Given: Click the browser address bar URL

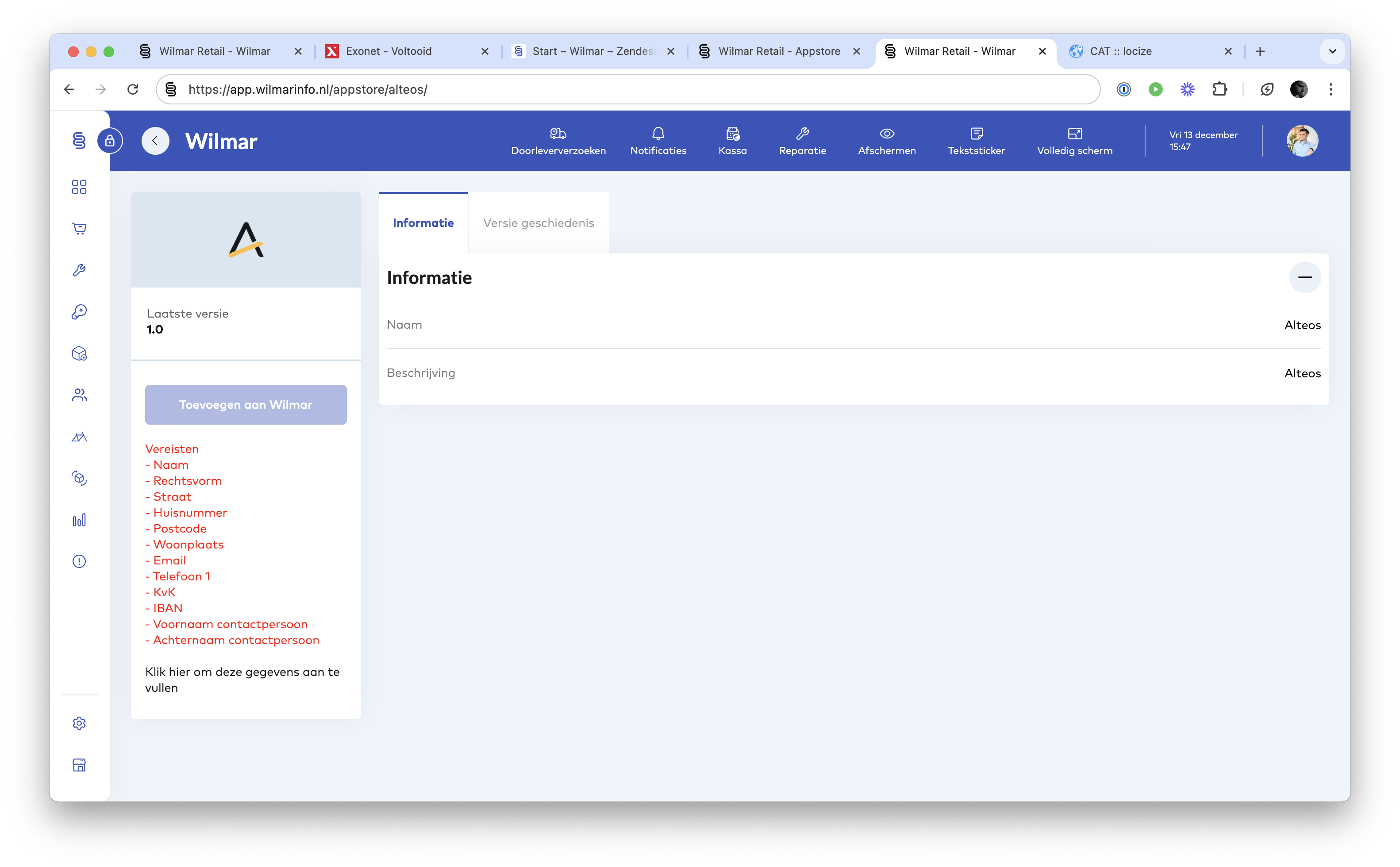Looking at the screenshot, I should [627, 89].
